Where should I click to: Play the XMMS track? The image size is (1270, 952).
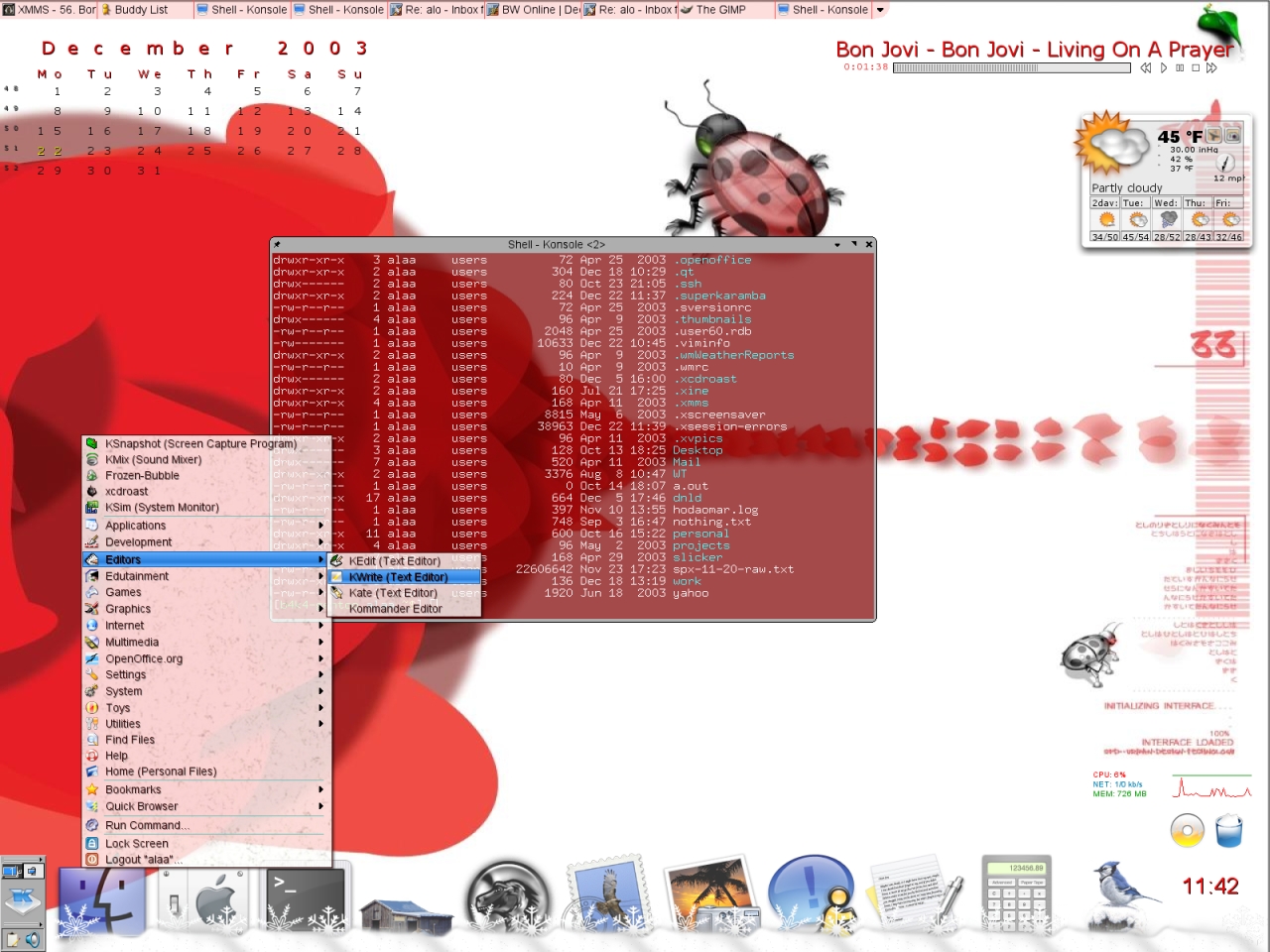pos(1164,68)
